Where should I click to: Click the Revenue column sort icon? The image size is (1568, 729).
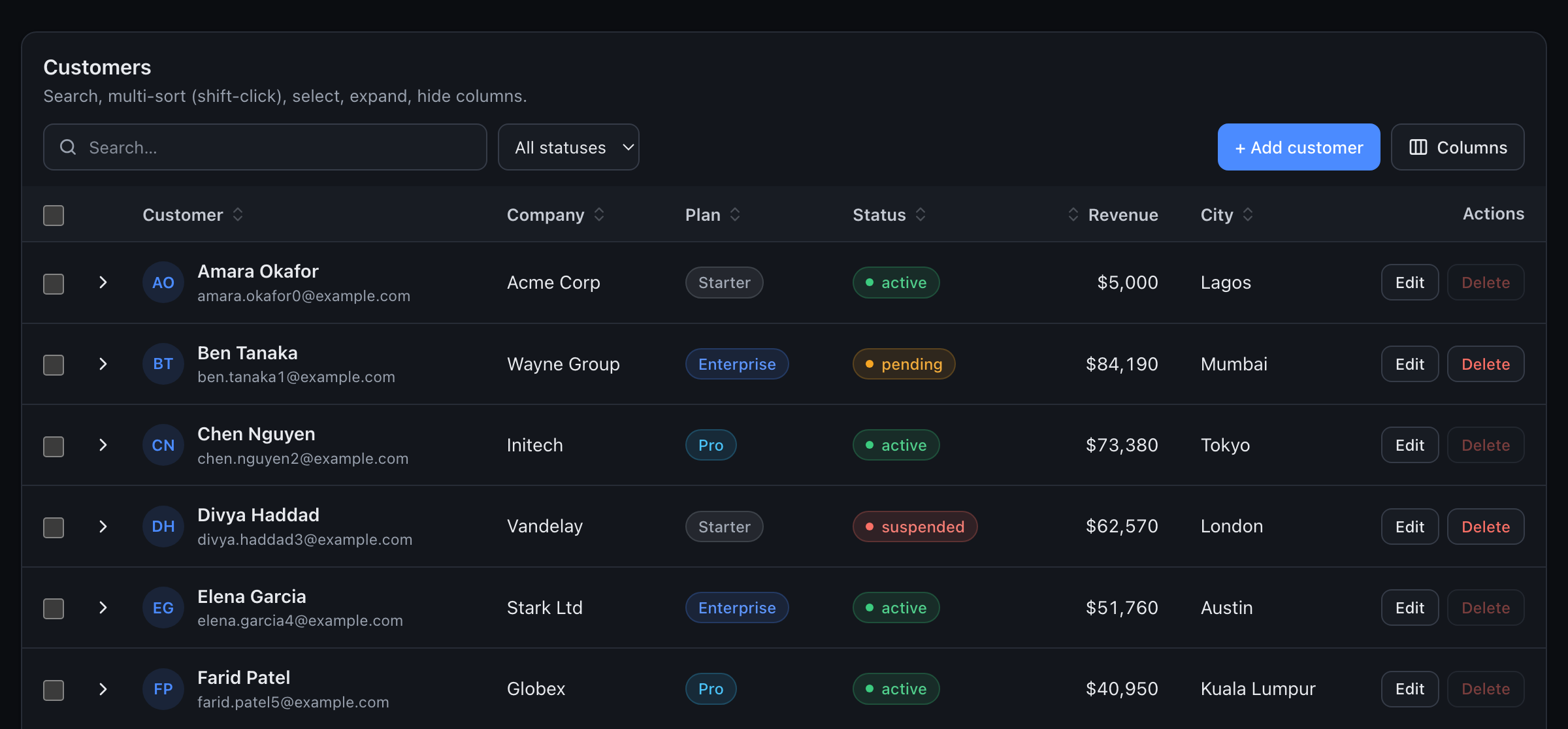1073,214
